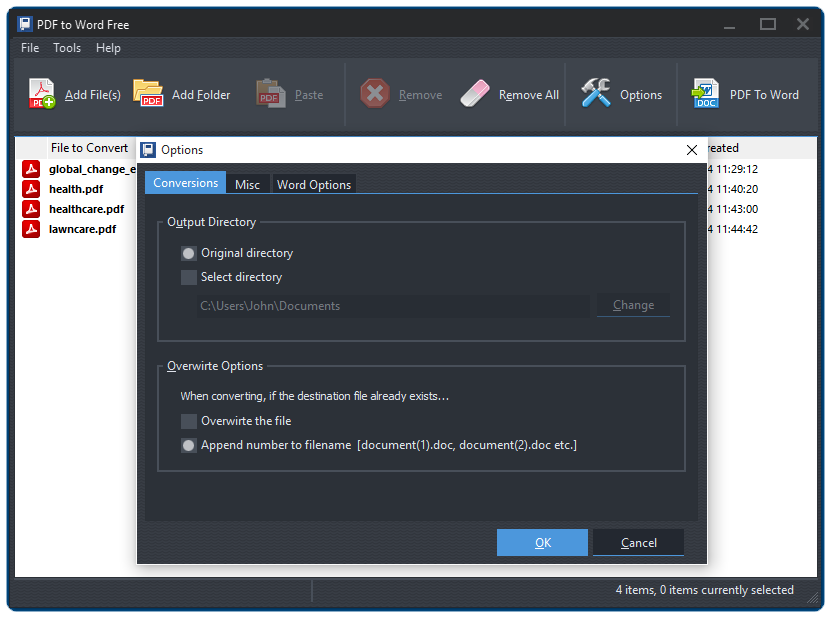Open the File menu
The width and height of the screenshot is (830, 617).
30,48
